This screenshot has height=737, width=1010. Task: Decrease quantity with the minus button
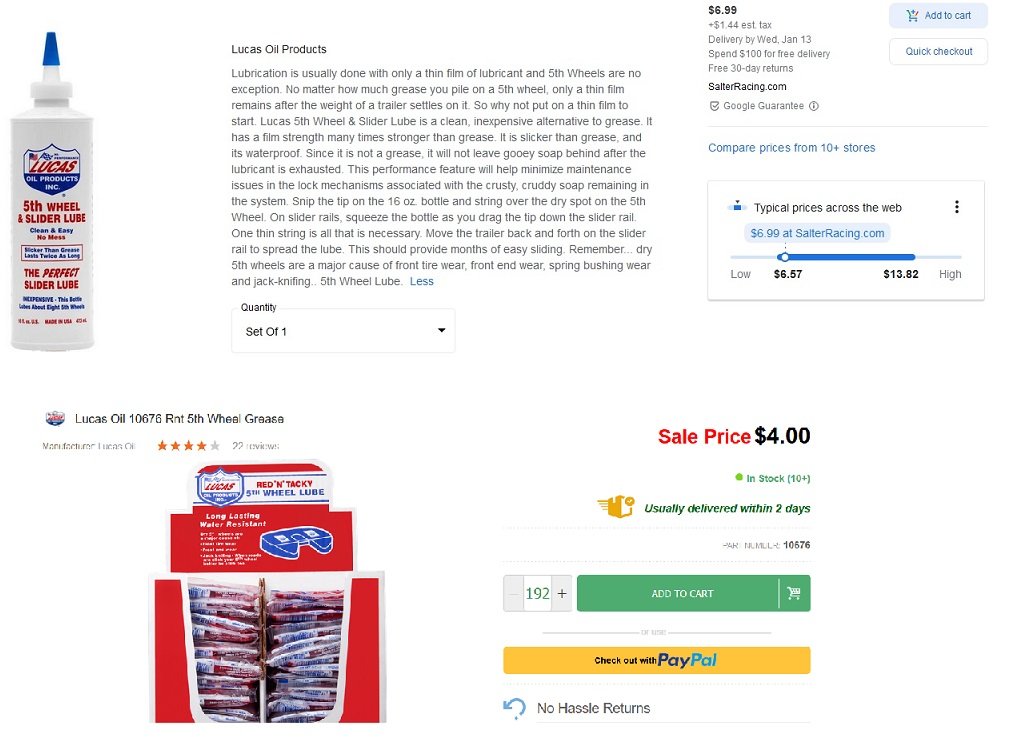click(513, 593)
